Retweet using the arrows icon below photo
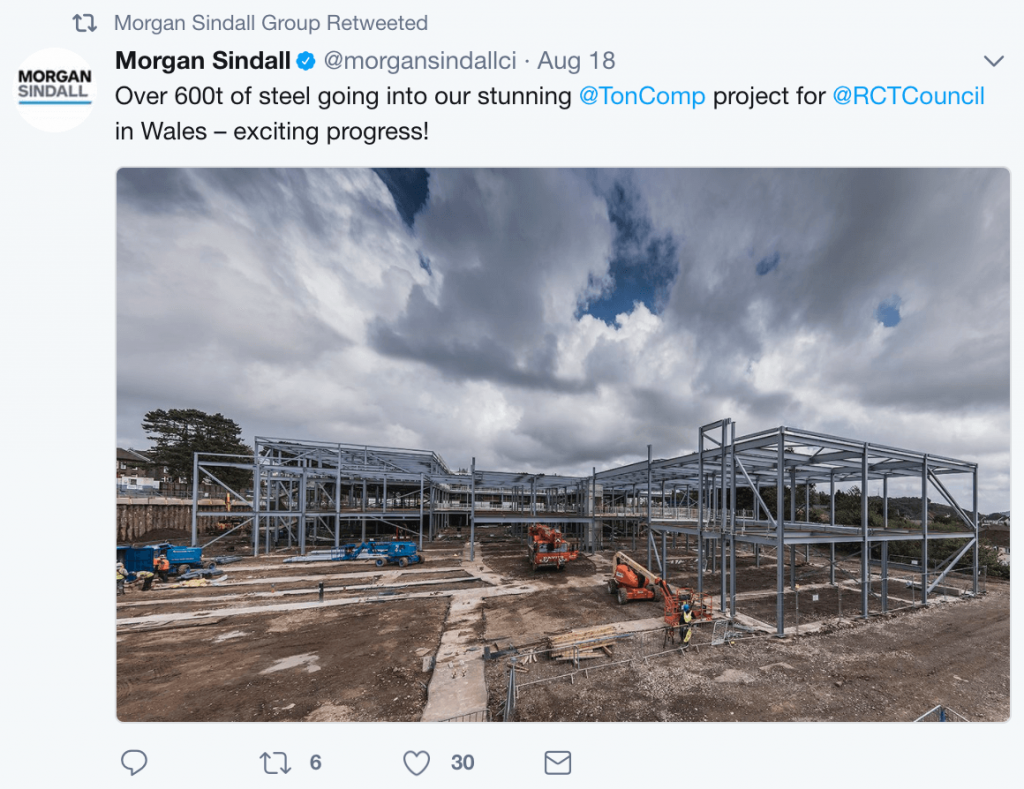 (275, 763)
